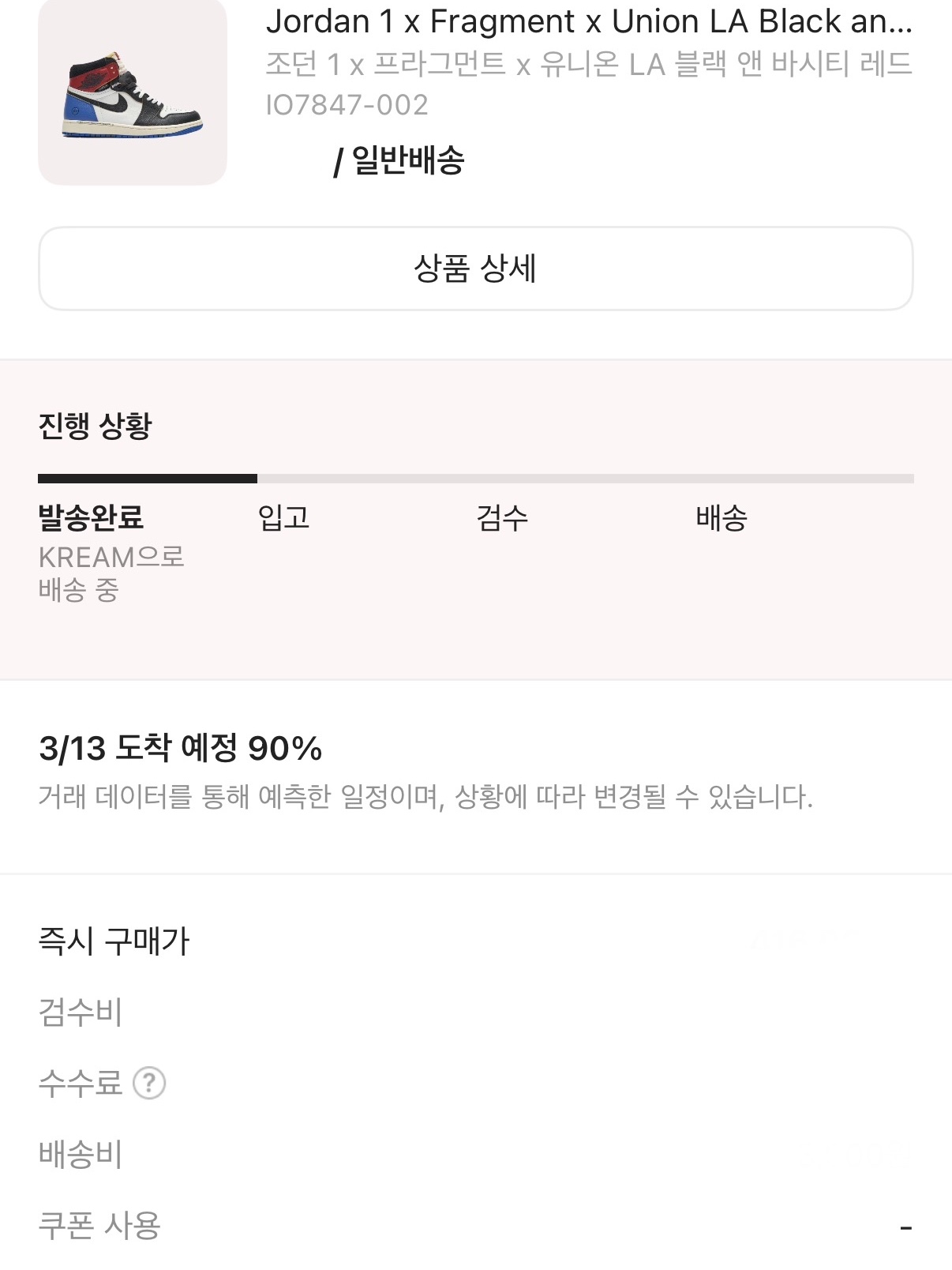
Task: Tap the Jordan 1 x Fragment product title
Action: point(588,21)
